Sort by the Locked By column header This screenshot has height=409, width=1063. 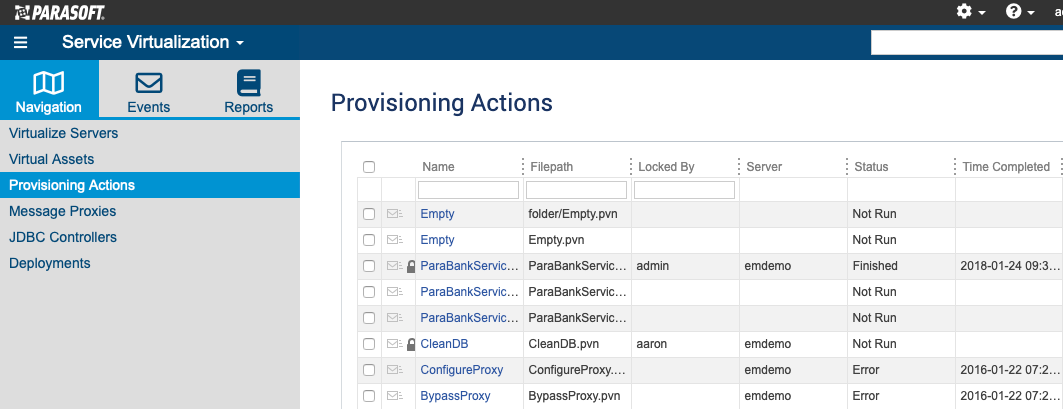point(666,167)
